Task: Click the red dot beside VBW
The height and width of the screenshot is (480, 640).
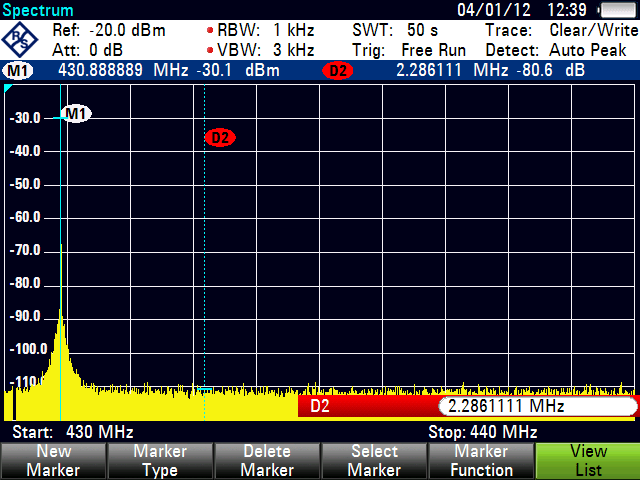Action: (209, 50)
